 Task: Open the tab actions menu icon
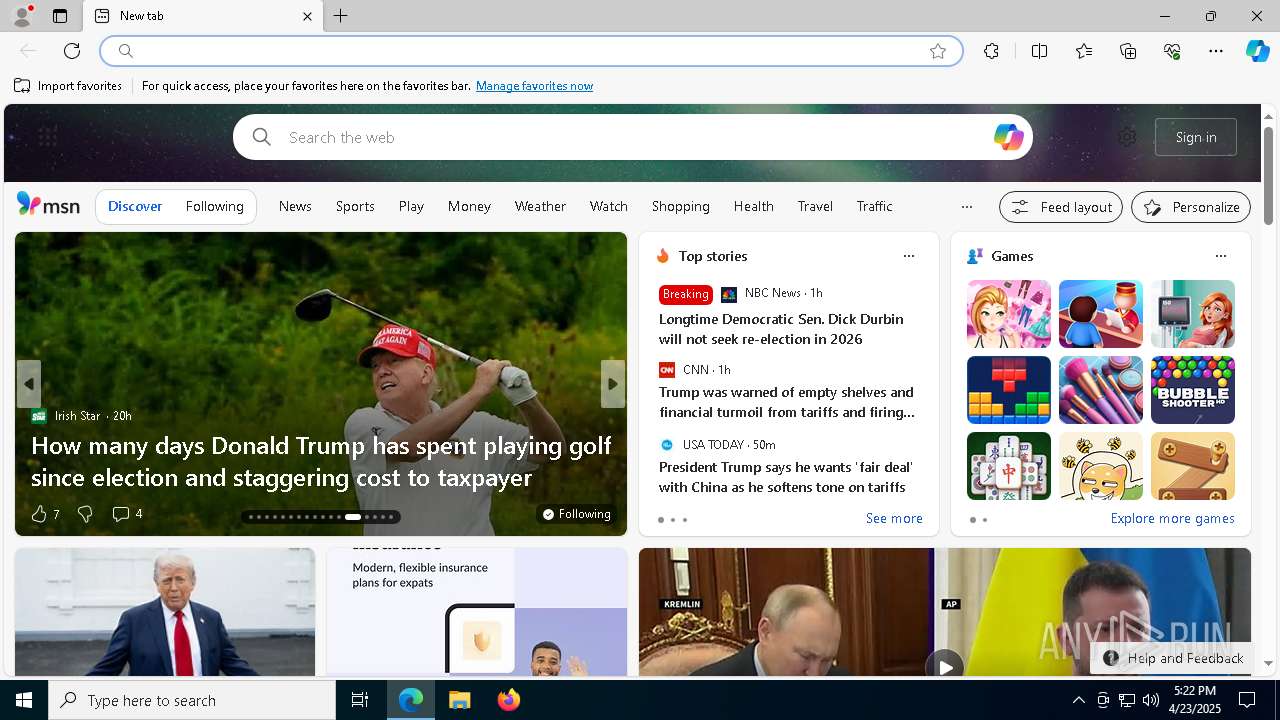(x=60, y=16)
